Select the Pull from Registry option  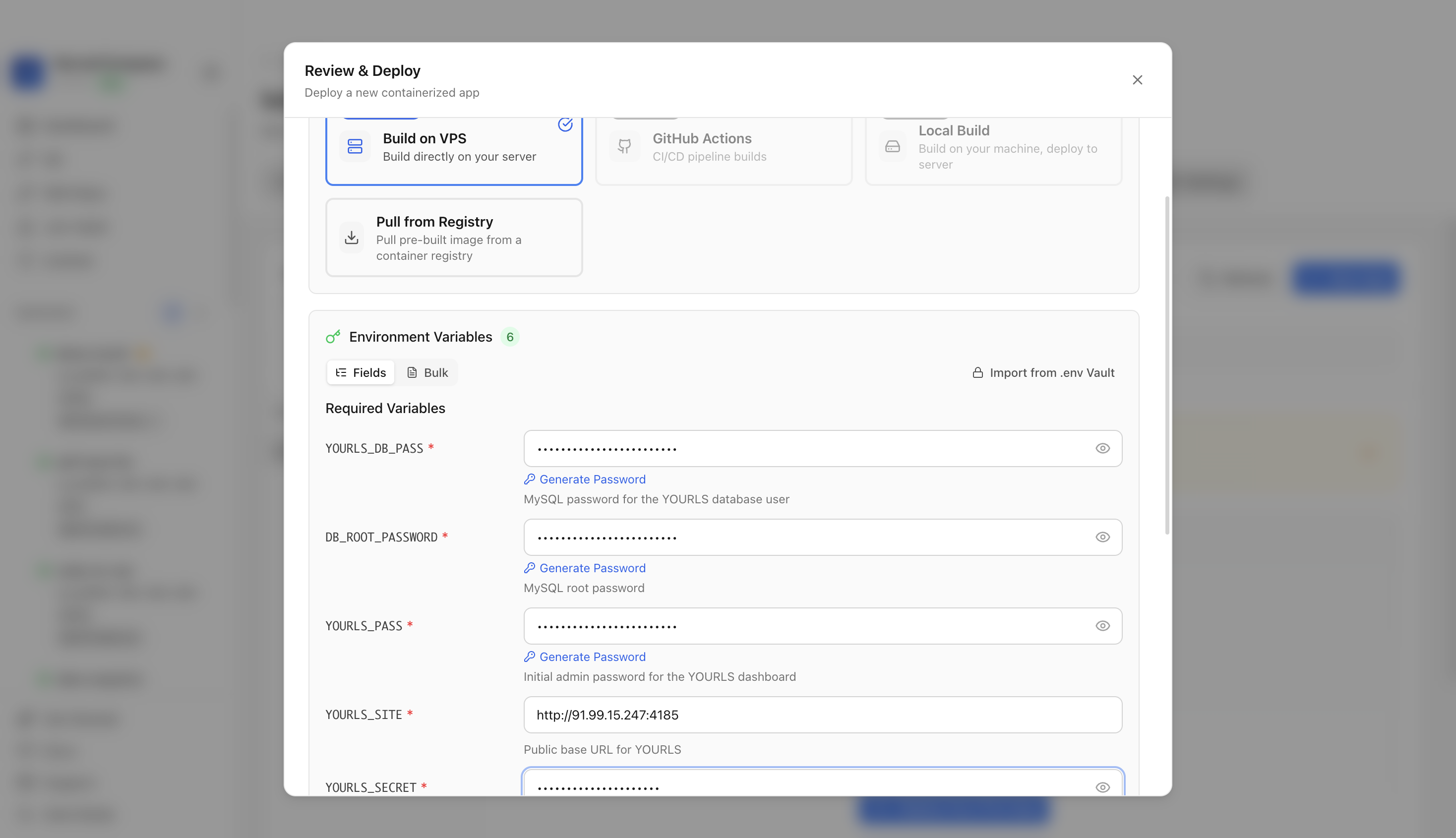point(453,238)
